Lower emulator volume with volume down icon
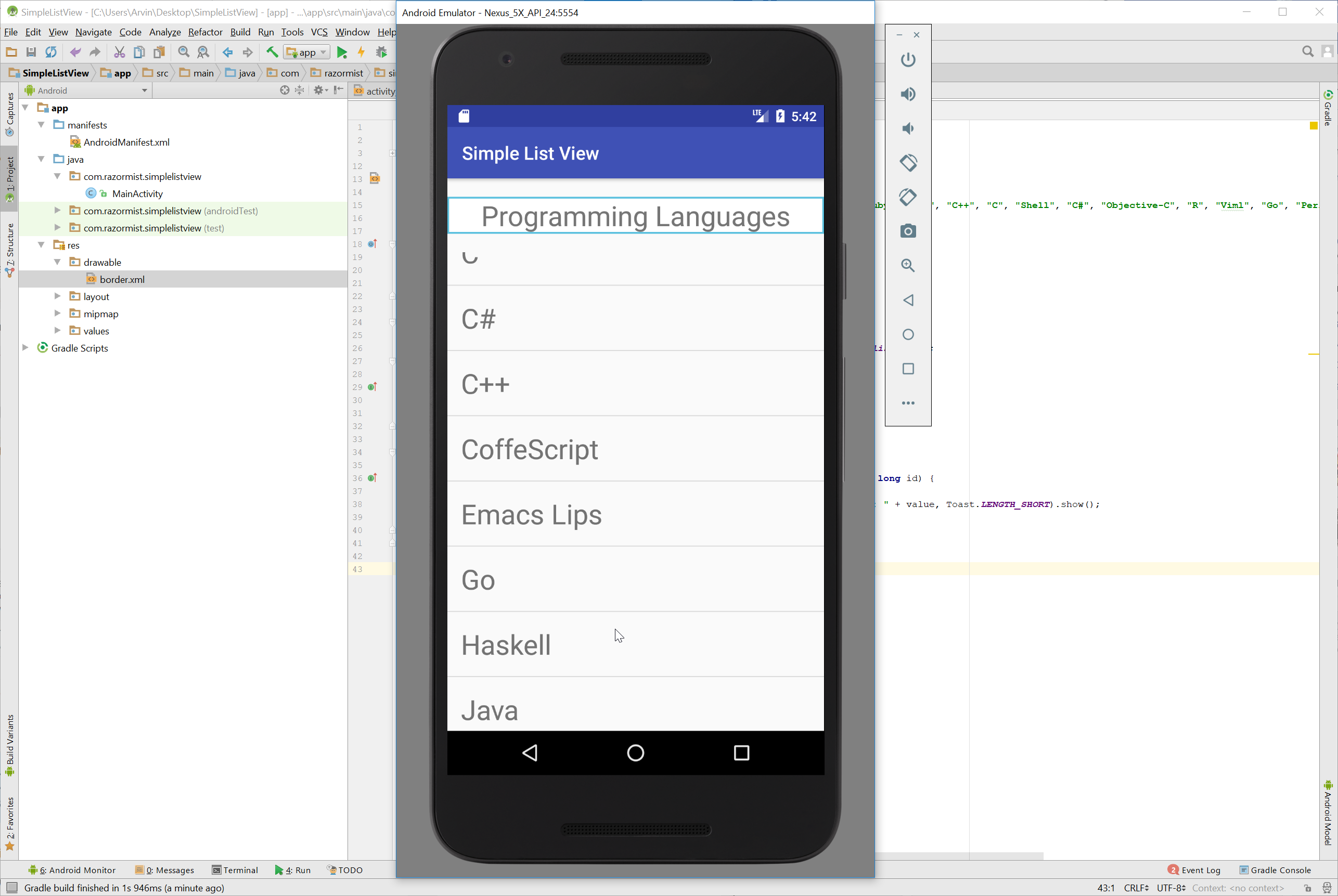 click(x=908, y=128)
